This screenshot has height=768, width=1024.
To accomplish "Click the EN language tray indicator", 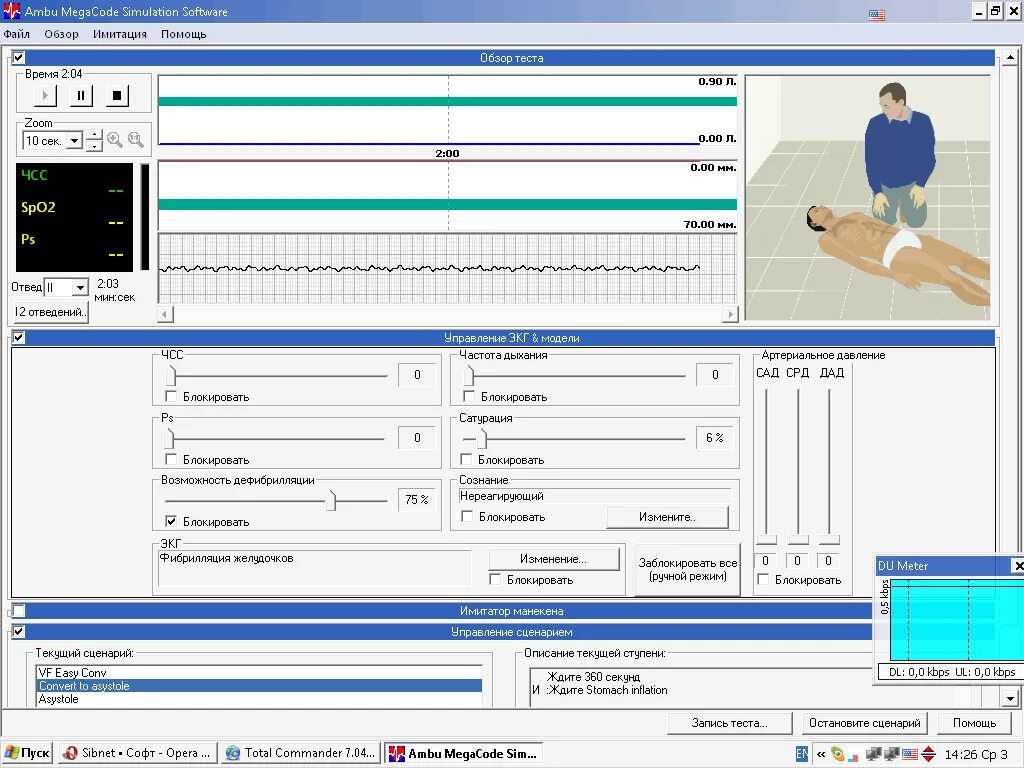I will point(802,754).
